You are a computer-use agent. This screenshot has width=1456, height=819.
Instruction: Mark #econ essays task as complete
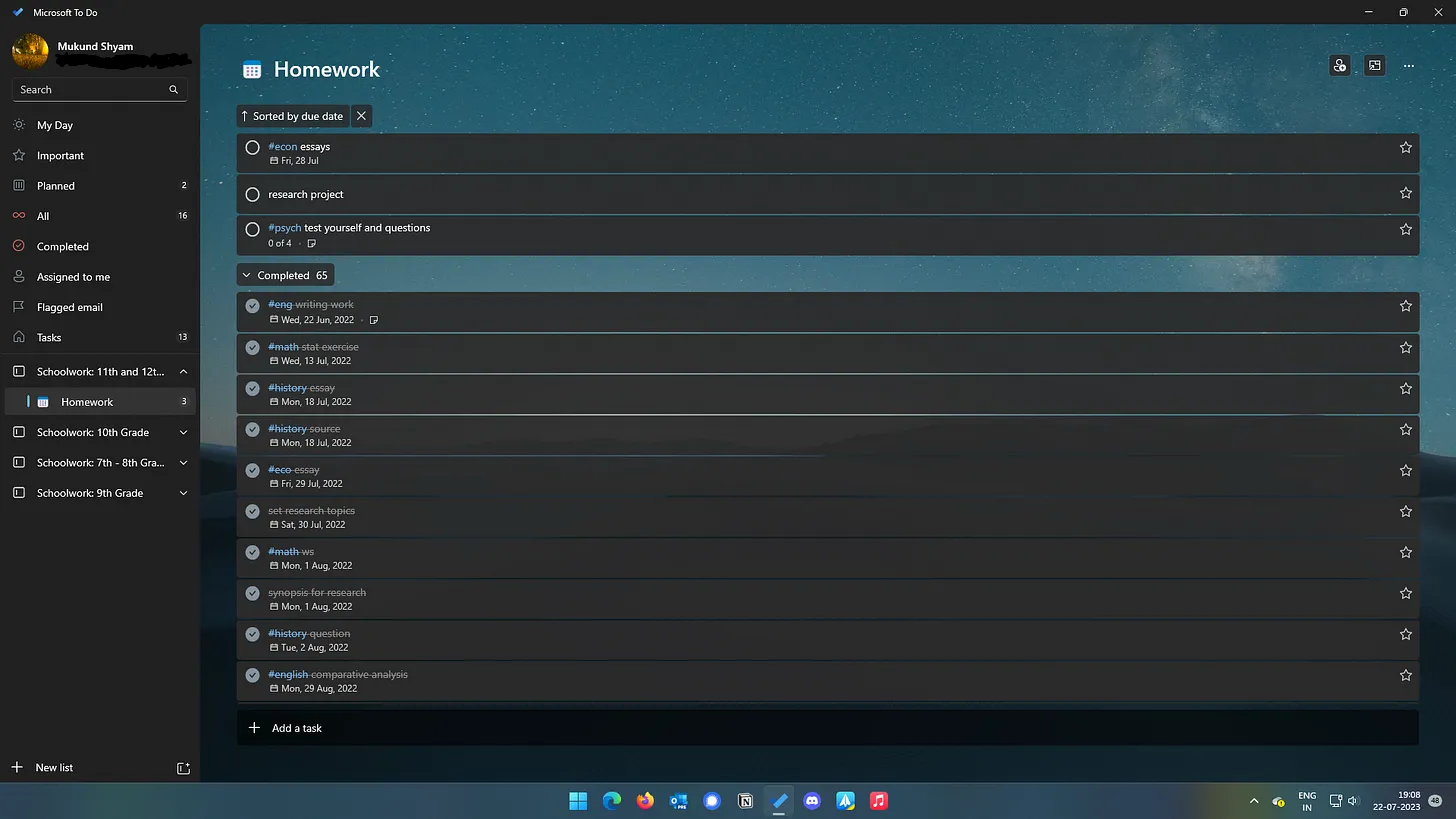coord(253,147)
